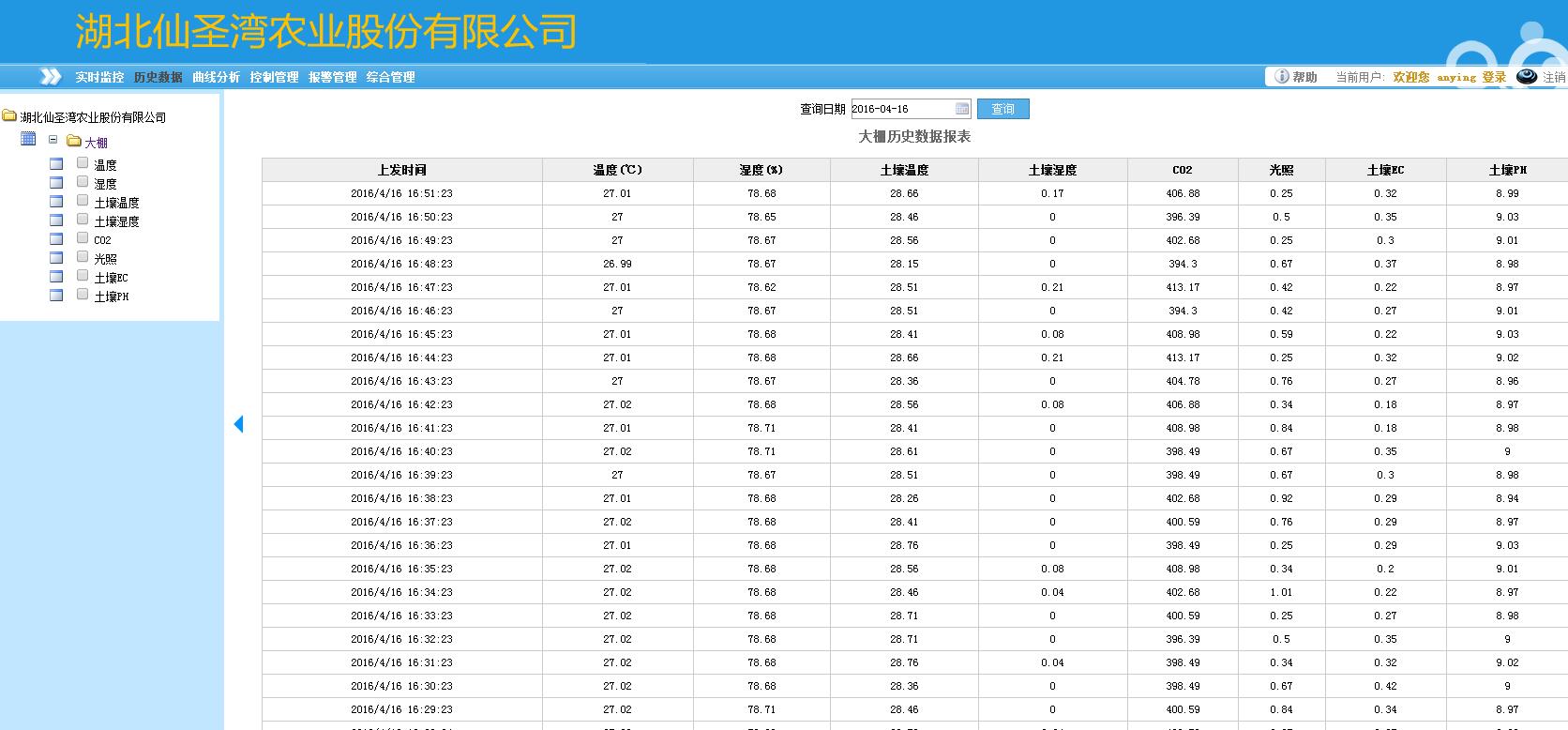
Task: Enable the 土壤湿度 checkbox
Action: 83,220
